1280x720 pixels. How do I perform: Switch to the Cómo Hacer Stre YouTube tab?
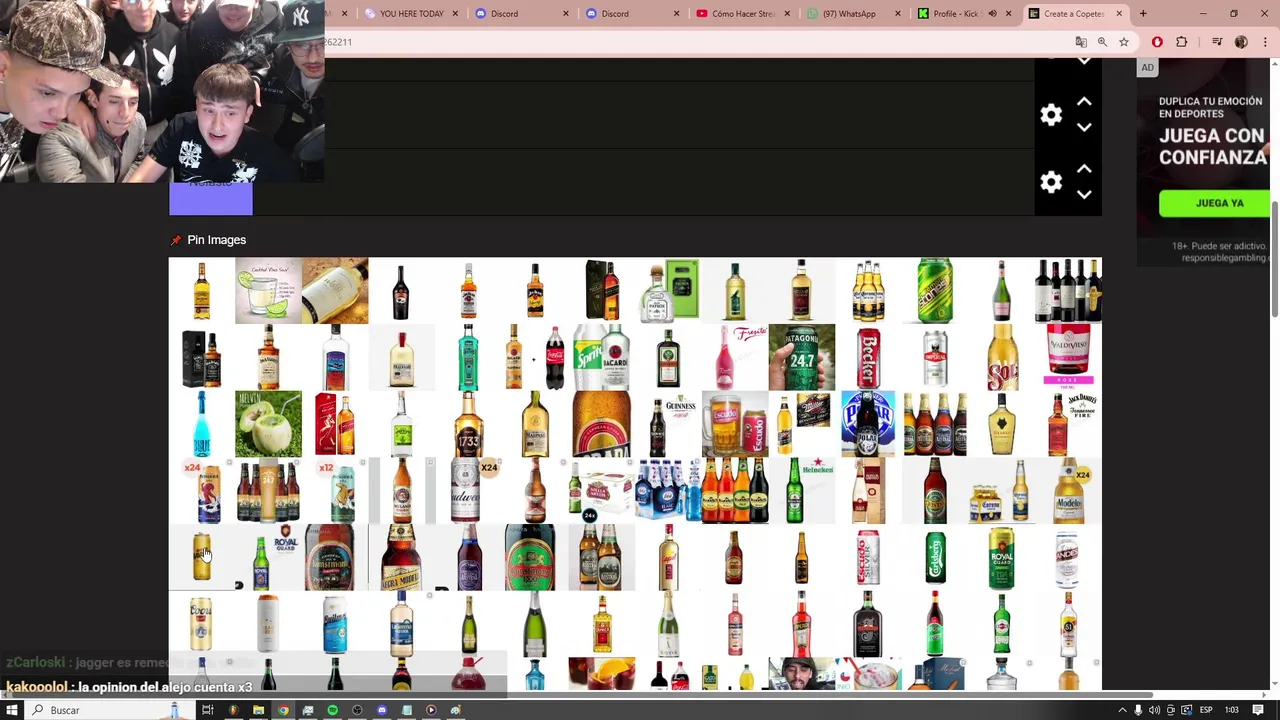(x=742, y=14)
